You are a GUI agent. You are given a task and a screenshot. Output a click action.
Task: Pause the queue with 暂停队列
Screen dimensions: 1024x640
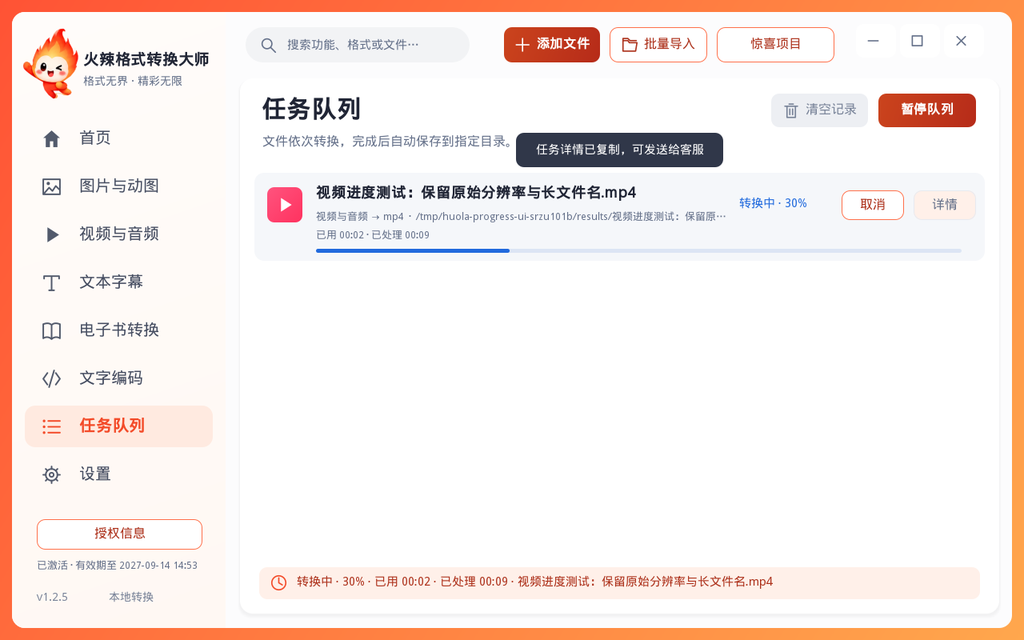click(x=927, y=110)
